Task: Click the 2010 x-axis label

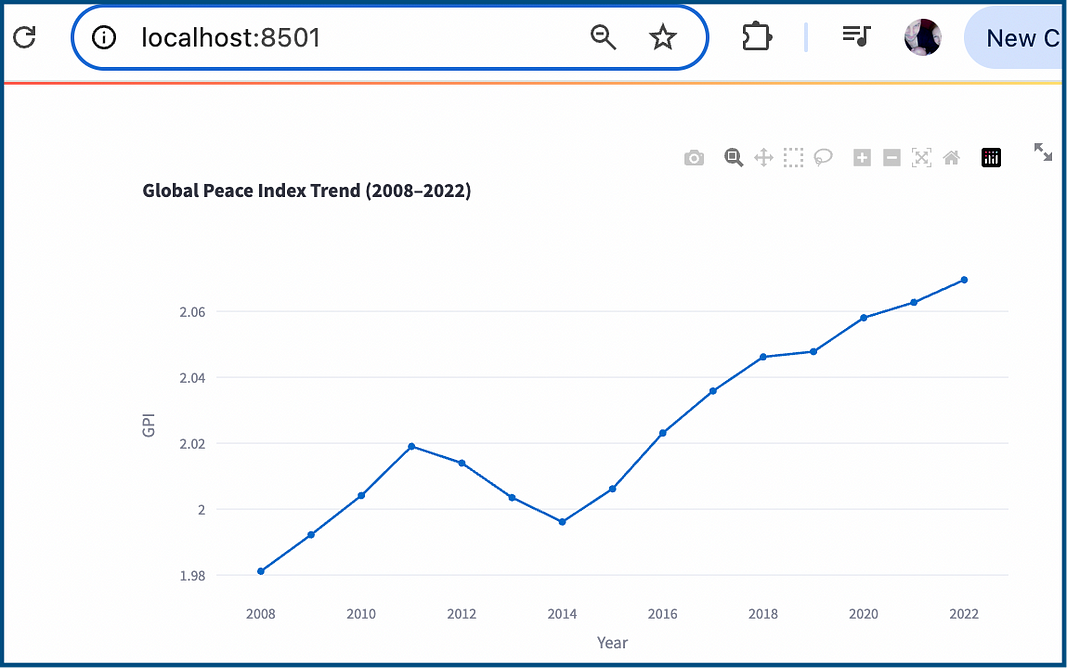Action: coord(361,614)
